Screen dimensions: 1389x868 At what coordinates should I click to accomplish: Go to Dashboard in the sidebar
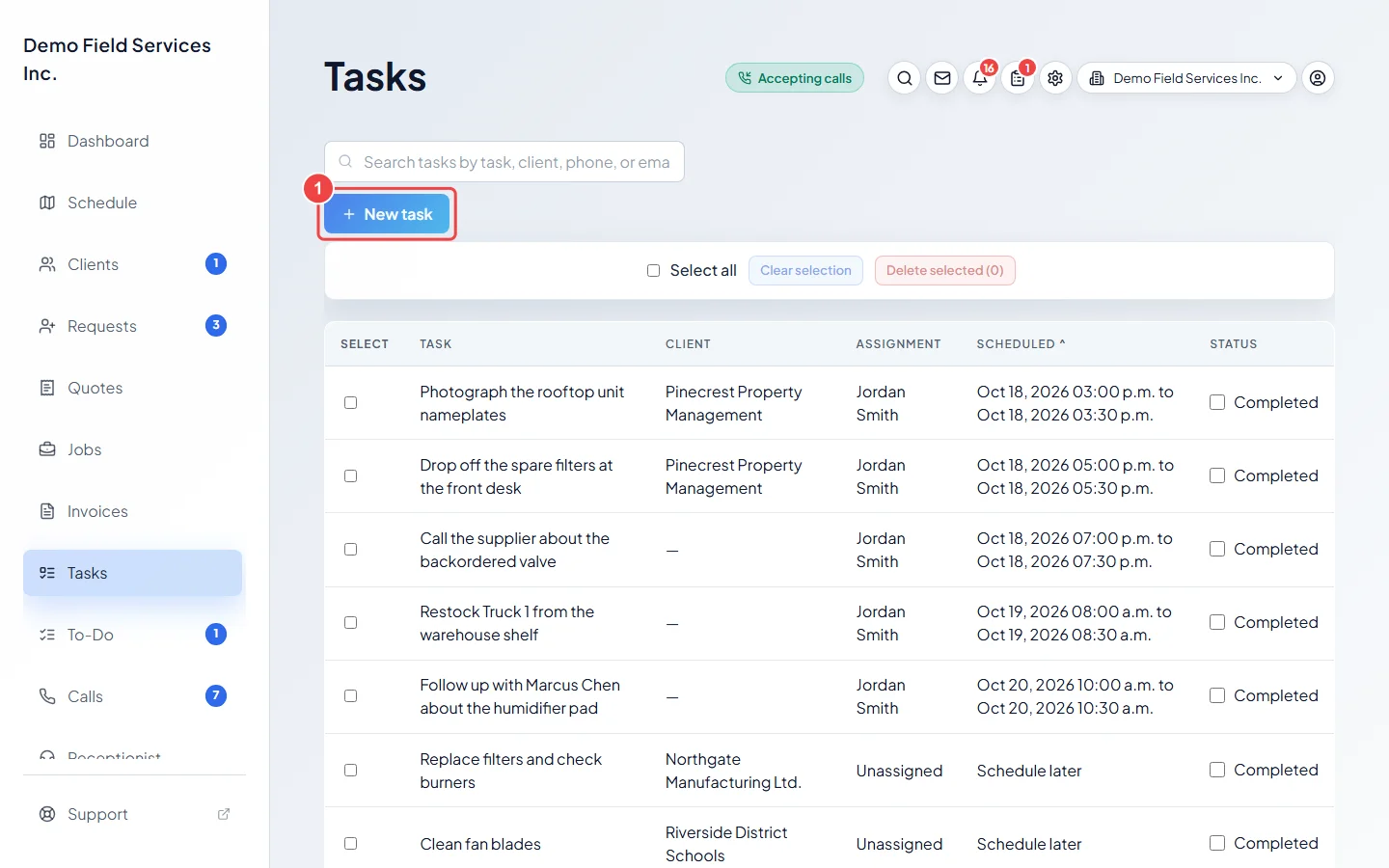(132, 141)
